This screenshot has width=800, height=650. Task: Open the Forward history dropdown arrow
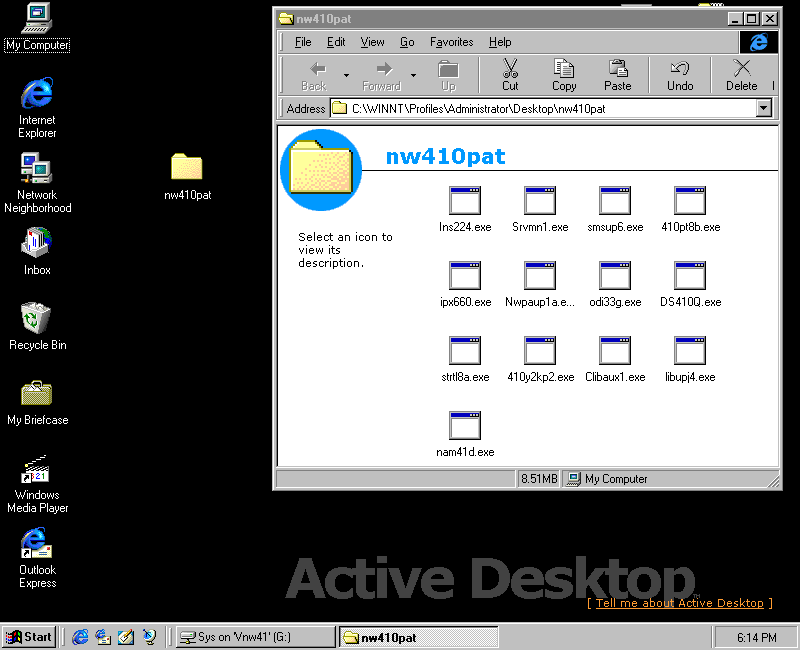click(413, 76)
